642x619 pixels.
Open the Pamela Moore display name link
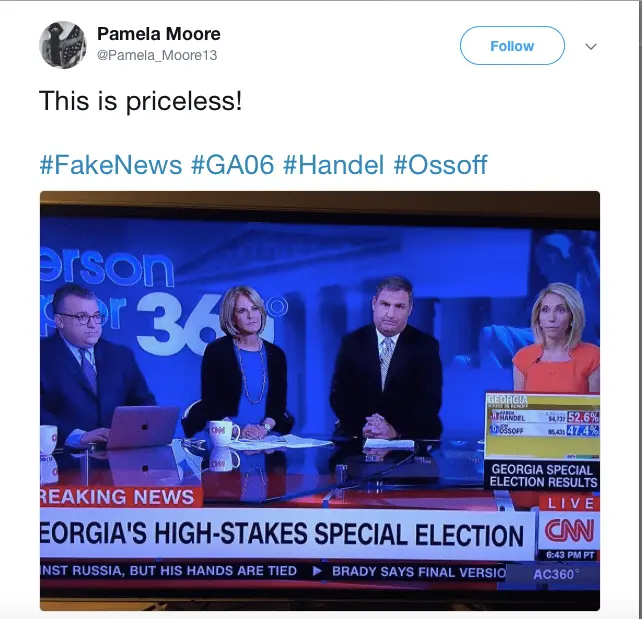coord(158,34)
